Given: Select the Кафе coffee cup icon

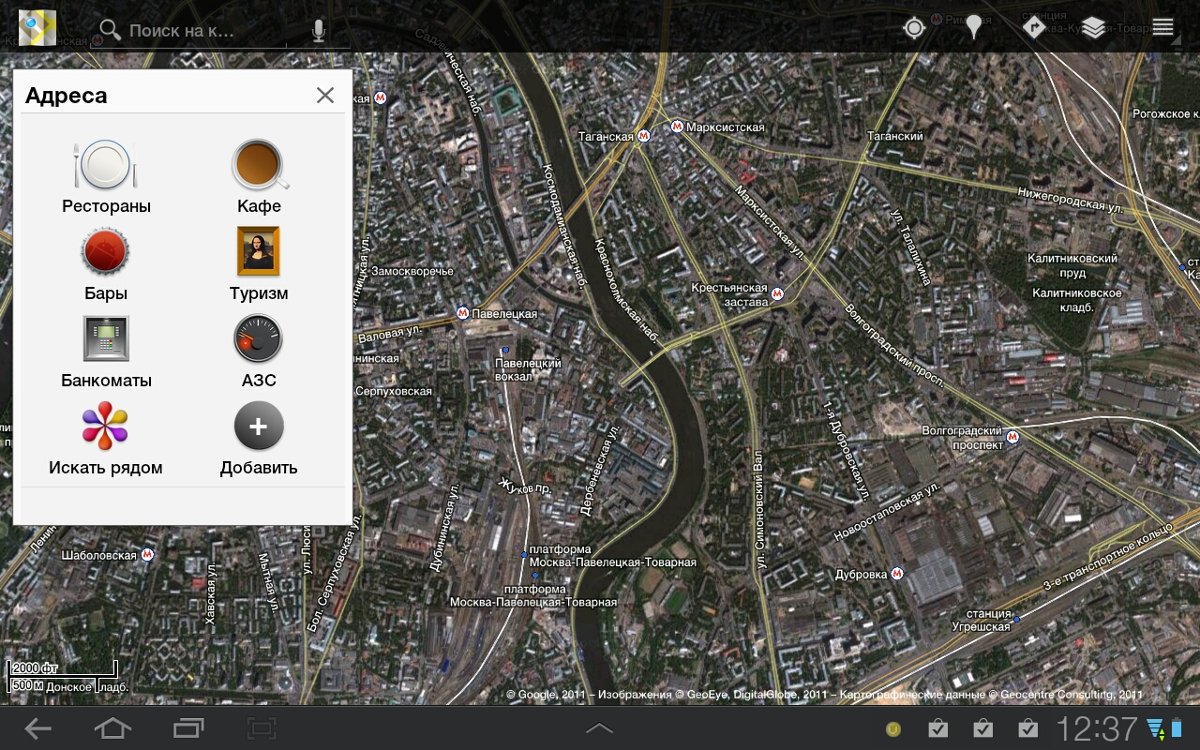Looking at the screenshot, I should [259, 165].
